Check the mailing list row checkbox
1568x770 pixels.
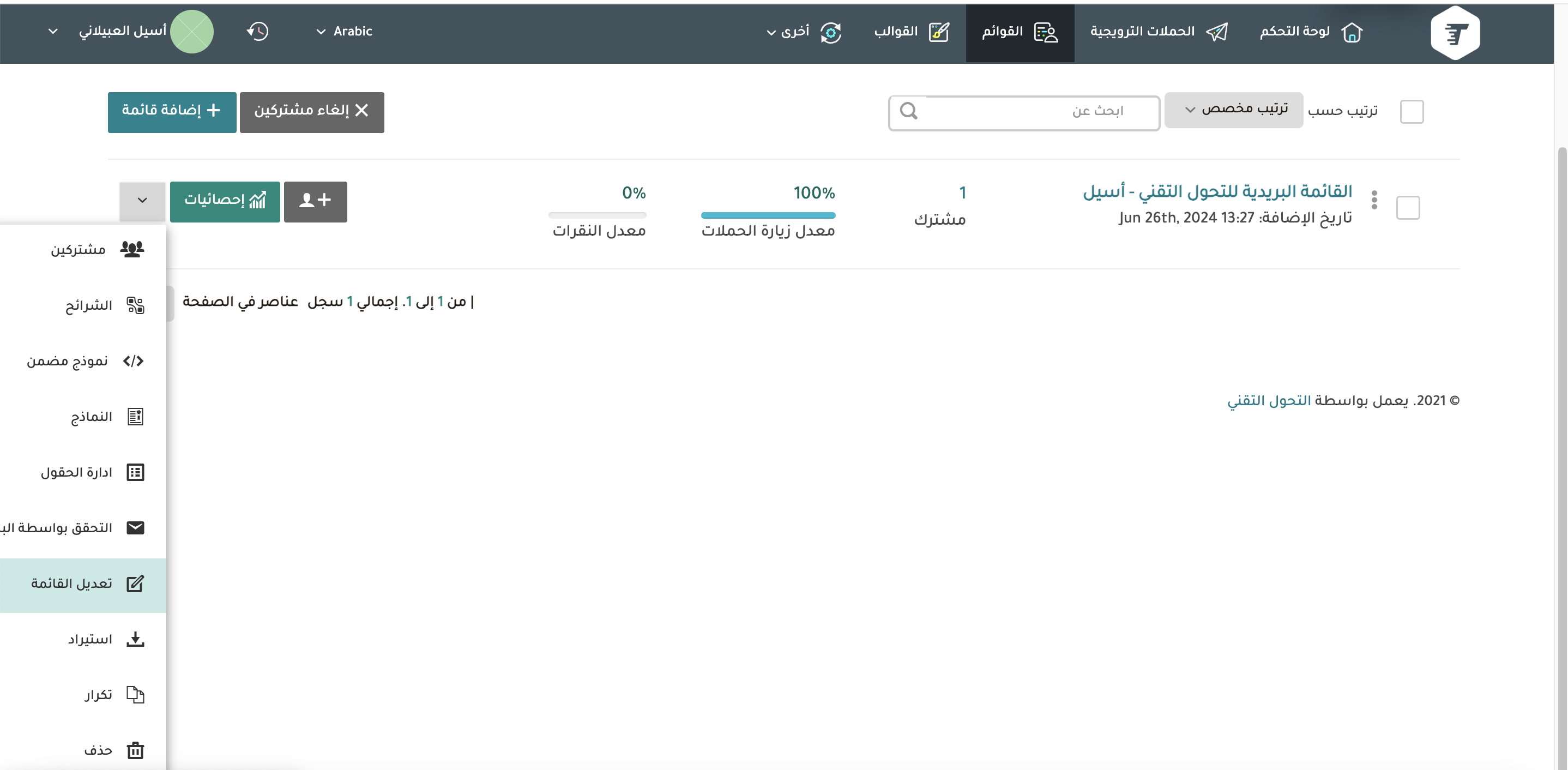[x=1407, y=208]
